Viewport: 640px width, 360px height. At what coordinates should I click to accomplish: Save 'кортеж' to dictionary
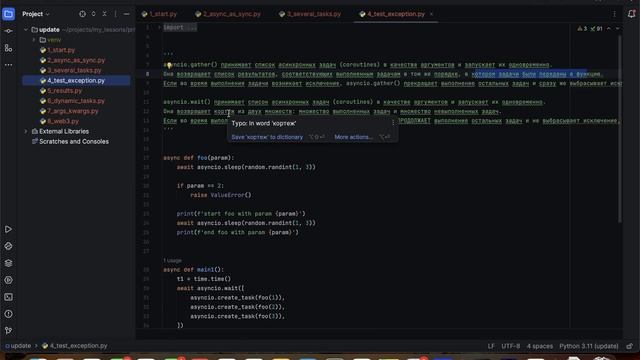click(x=267, y=137)
